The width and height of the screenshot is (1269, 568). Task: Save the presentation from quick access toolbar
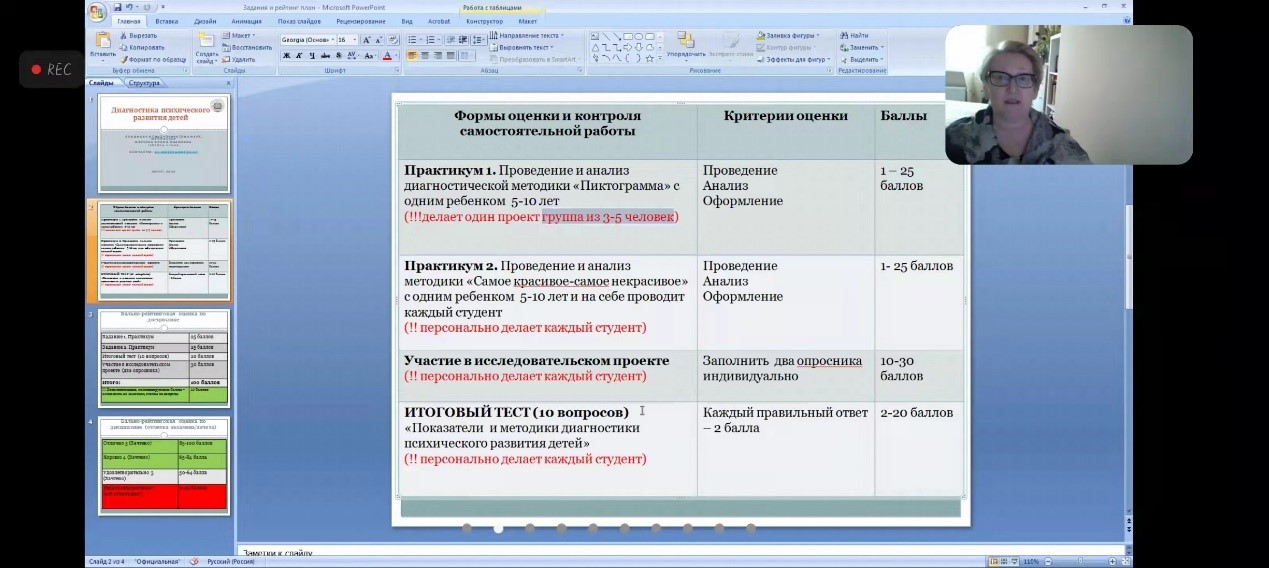coord(118,7)
